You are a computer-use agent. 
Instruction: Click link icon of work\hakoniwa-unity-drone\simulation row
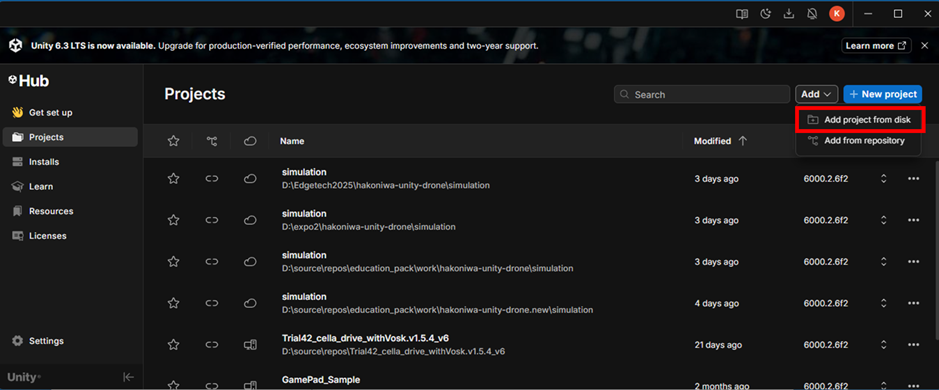(x=211, y=262)
